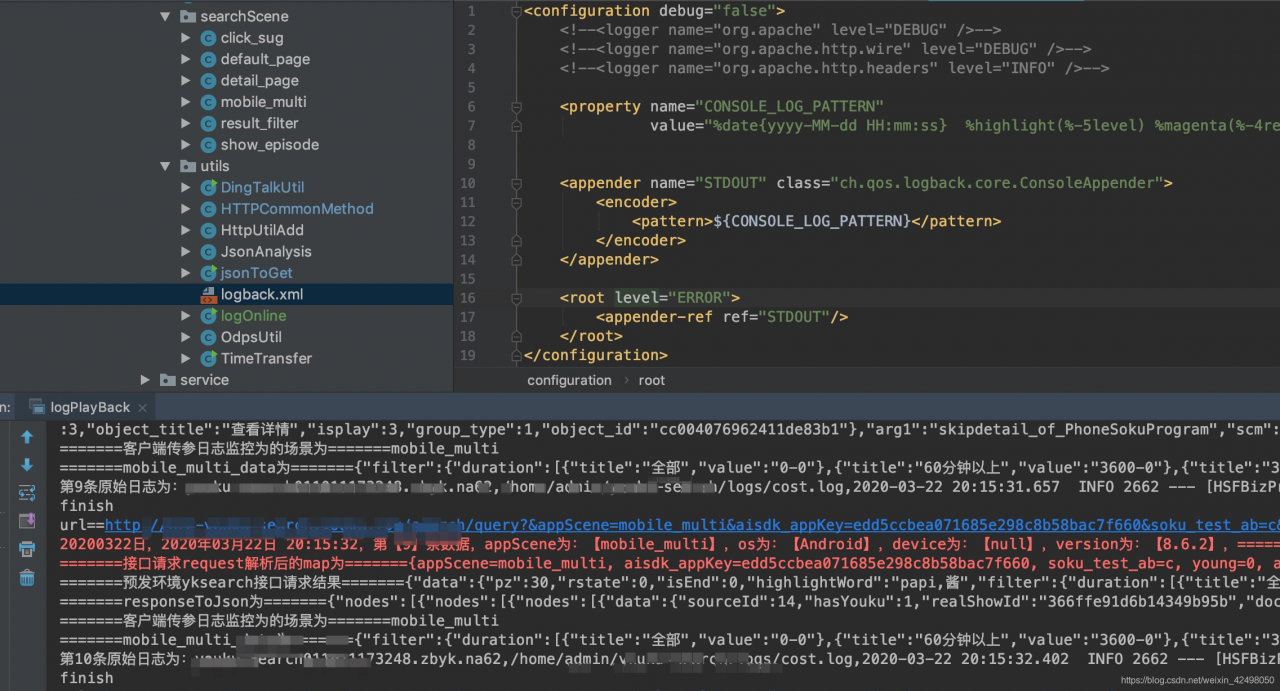Click the red 20200322日 log line
Image resolution: width=1280 pixels, height=691 pixels.
coord(670,544)
